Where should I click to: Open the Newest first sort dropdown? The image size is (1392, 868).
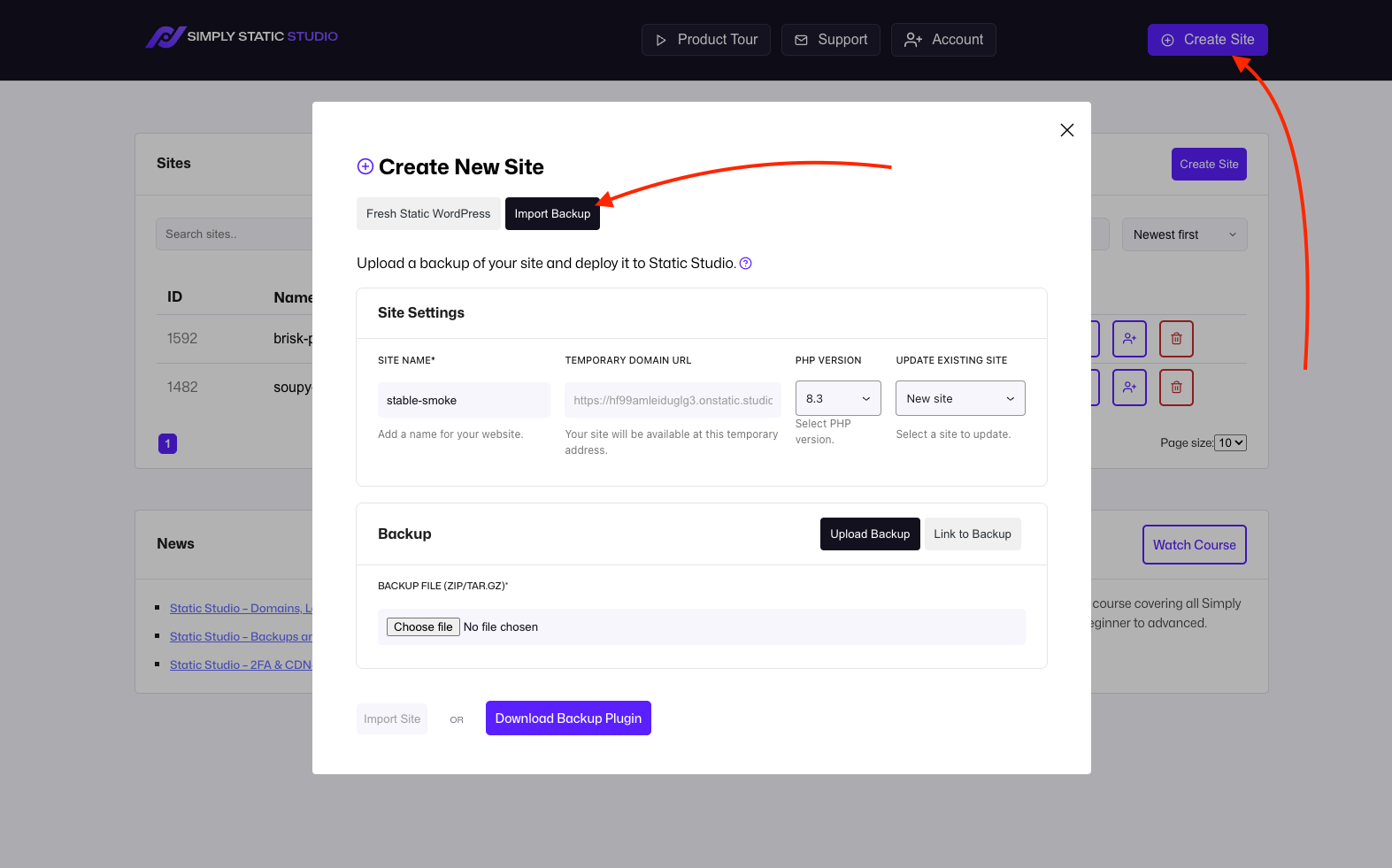click(x=1185, y=235)
